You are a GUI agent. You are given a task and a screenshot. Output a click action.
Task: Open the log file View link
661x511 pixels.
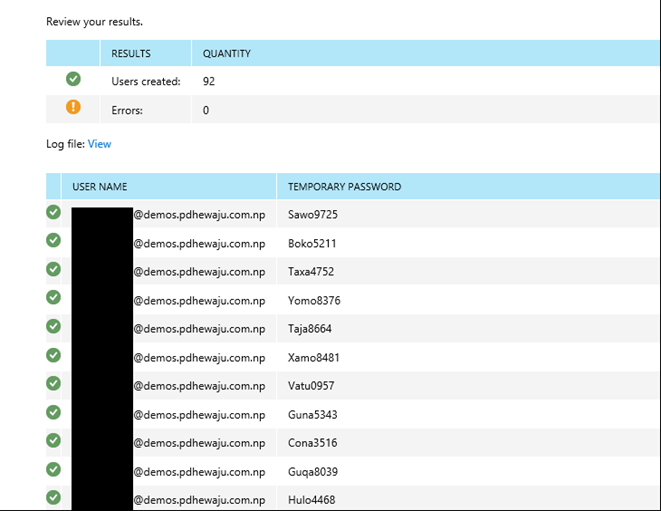99,144
